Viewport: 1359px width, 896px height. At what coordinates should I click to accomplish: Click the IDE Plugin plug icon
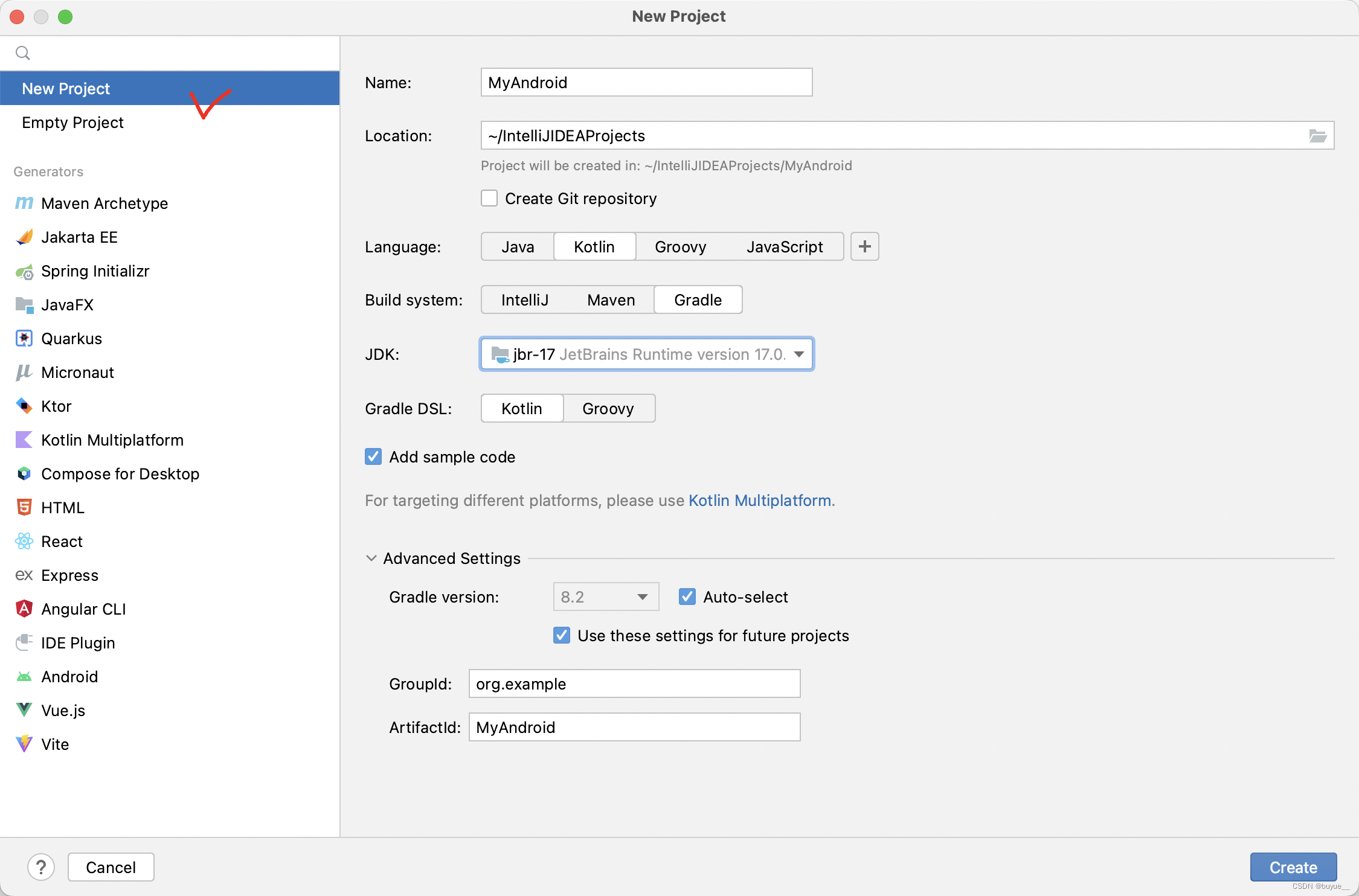tap(24, 643)
